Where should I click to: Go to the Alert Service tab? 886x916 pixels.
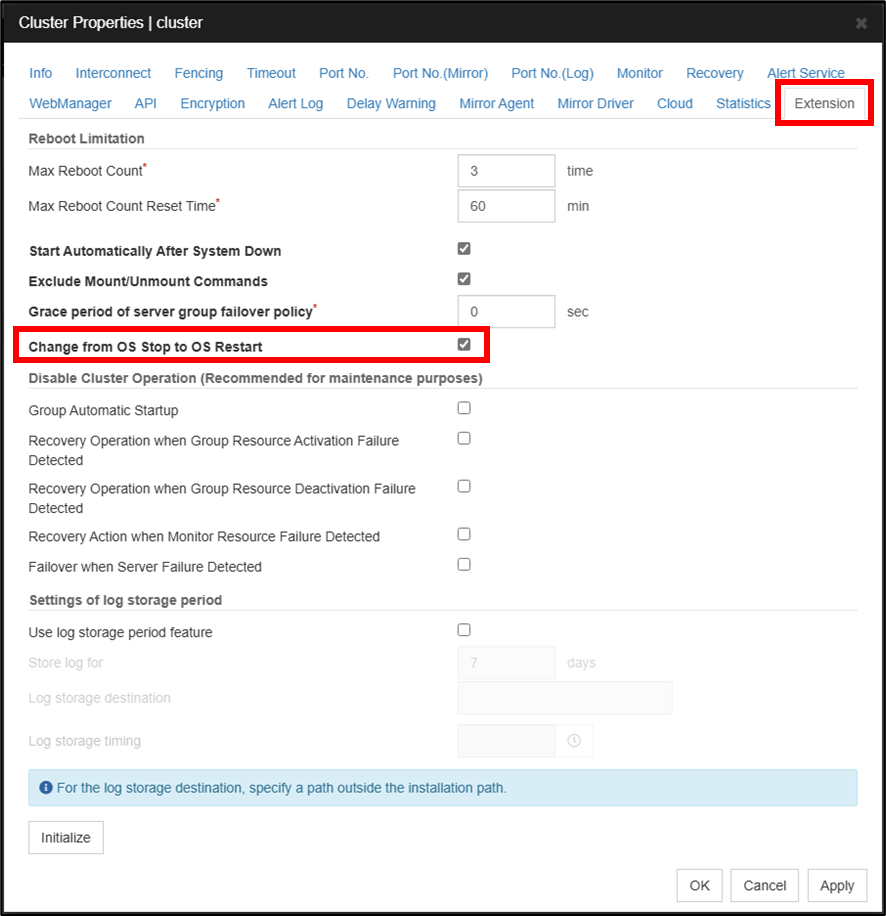pyautogui.click(x=805, y=73)
